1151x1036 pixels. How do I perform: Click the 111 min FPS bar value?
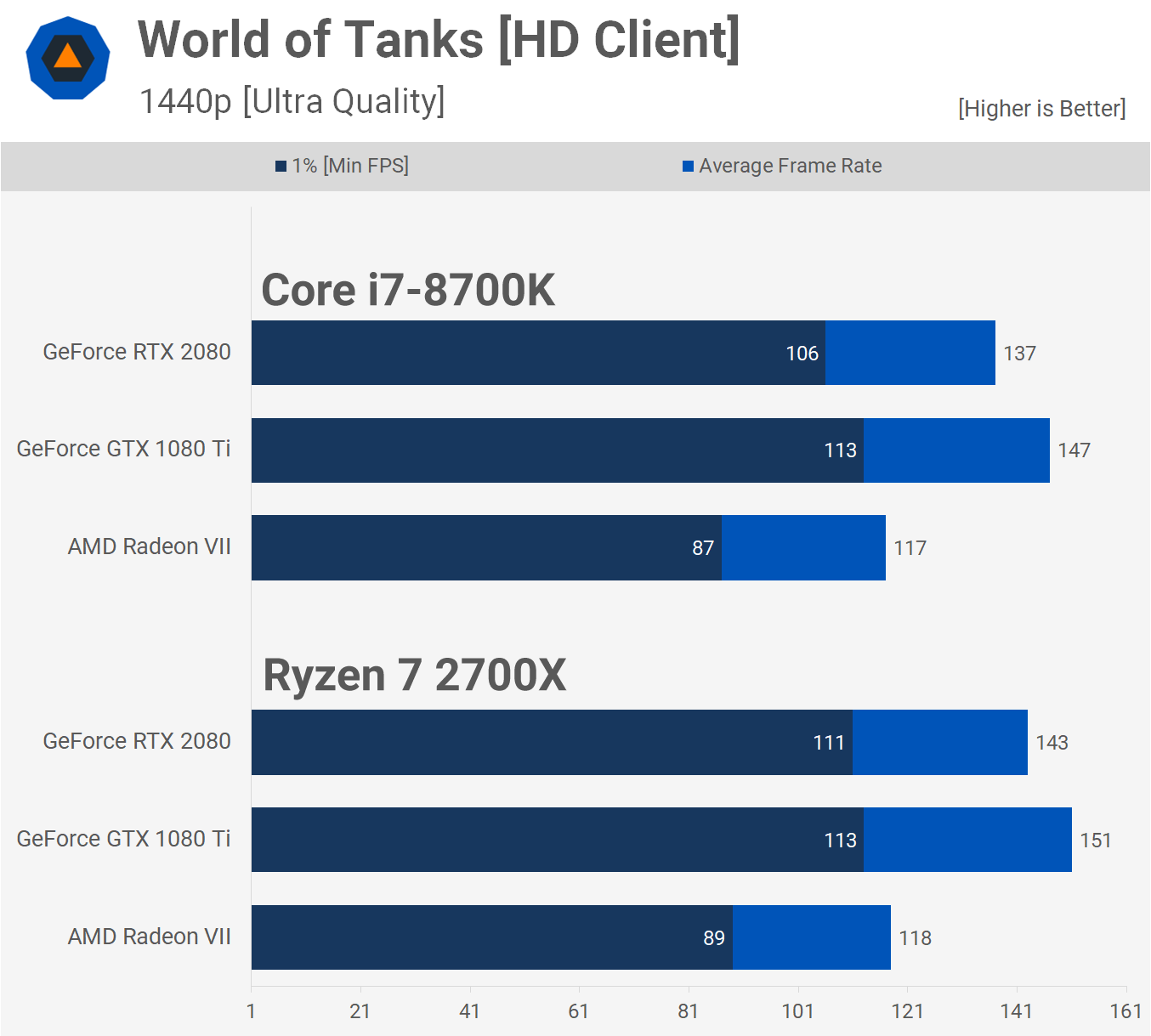coord(829,743)
